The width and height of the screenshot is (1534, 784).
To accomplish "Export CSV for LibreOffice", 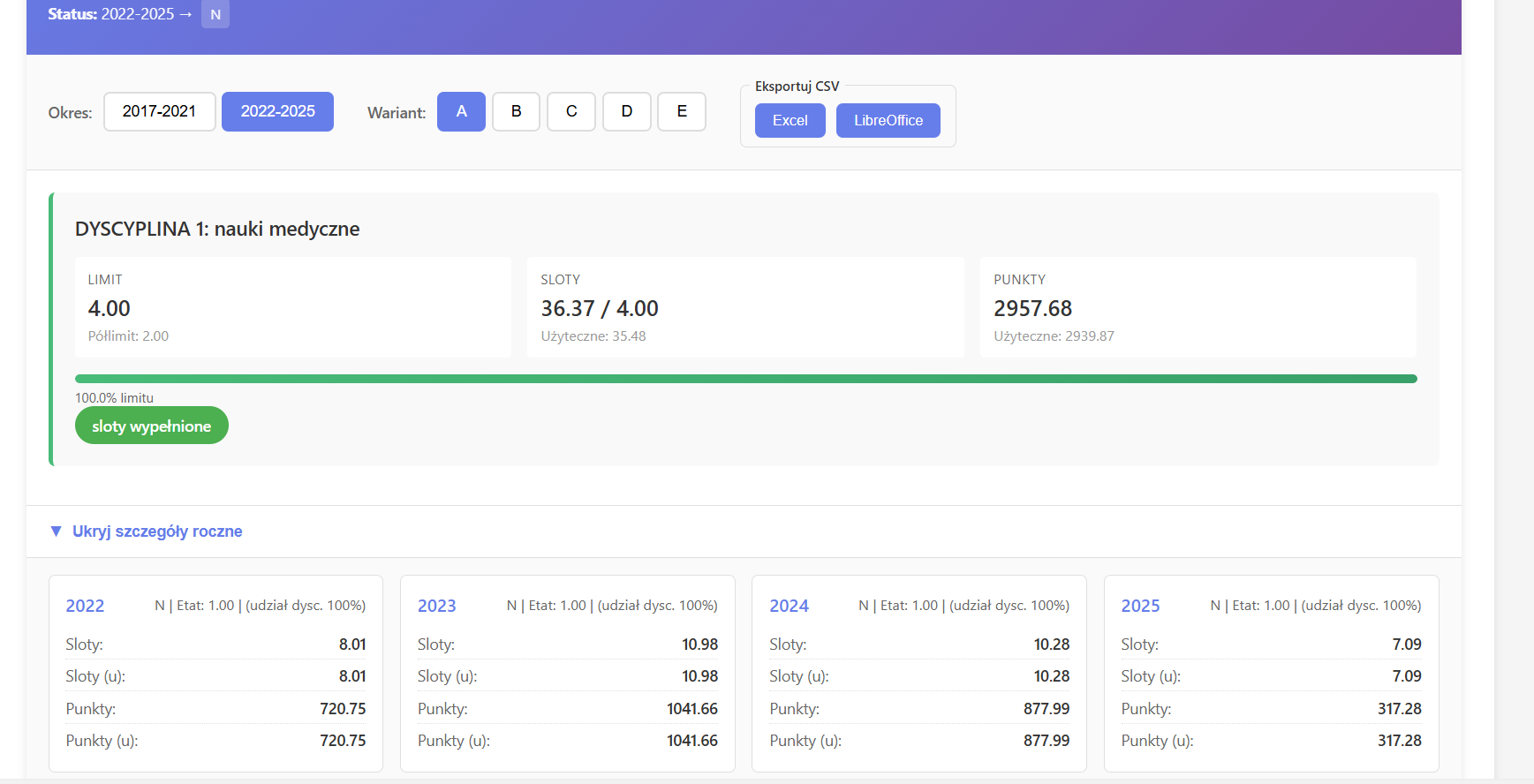I will tap(888, 120).
